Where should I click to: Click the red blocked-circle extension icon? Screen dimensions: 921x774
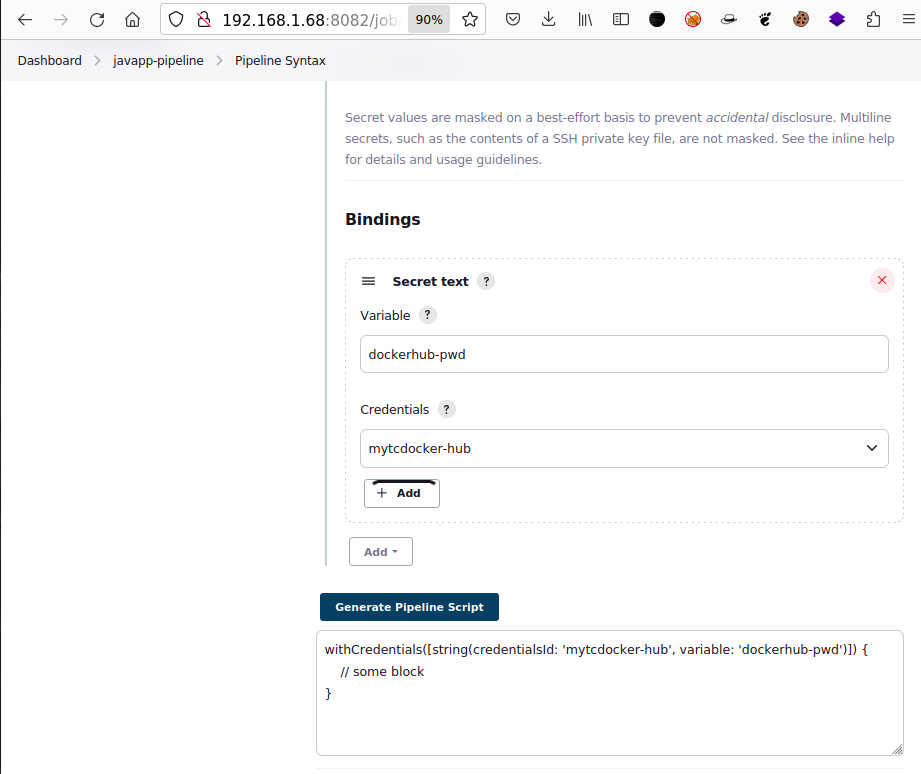tap(693, 20)
